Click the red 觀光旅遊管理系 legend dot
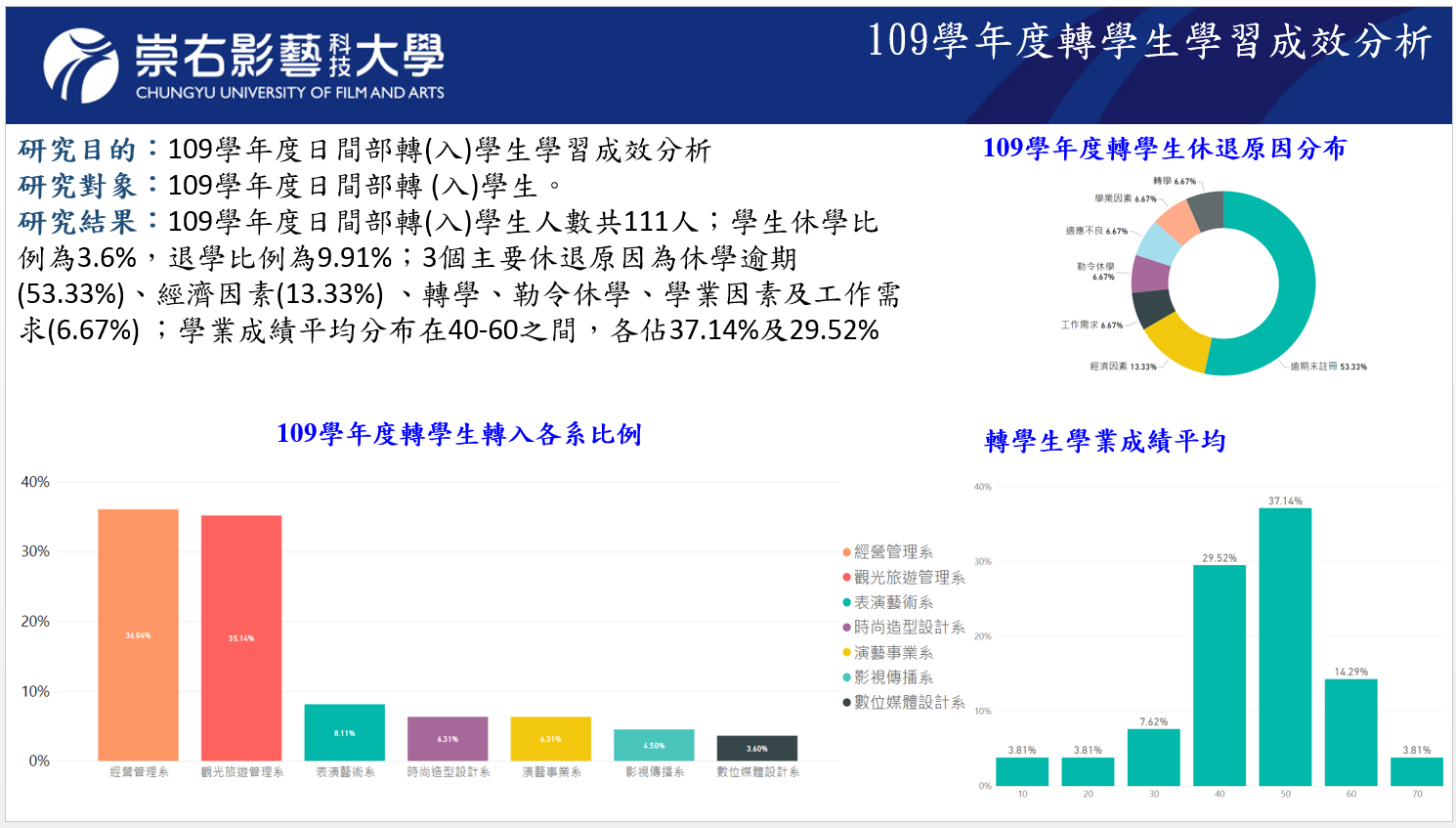 tap(847, 578)
